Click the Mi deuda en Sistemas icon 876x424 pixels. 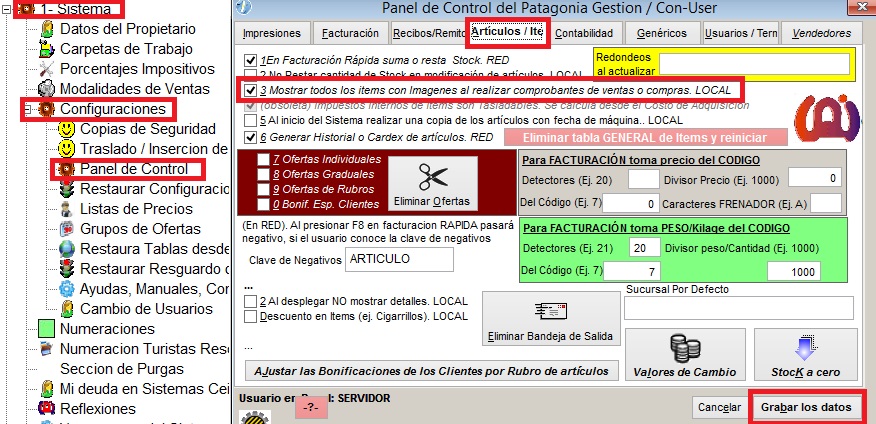pyautogui.click(x=47, y=389)
